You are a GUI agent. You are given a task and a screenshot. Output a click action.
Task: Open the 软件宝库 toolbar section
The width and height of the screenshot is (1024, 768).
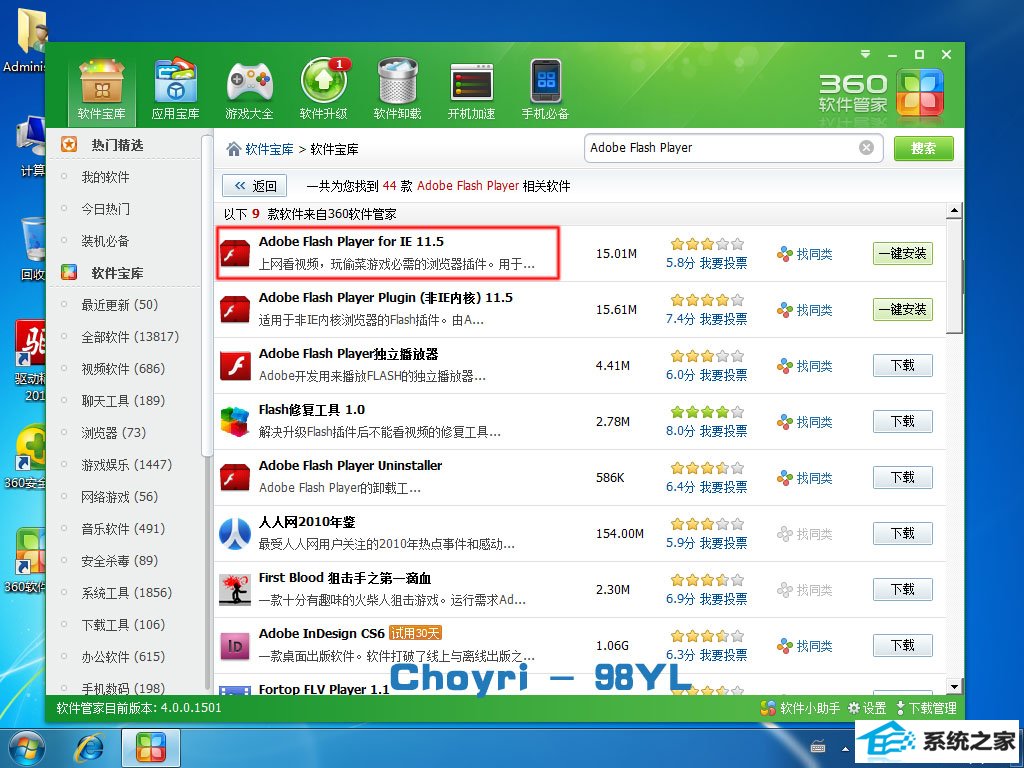101,90
